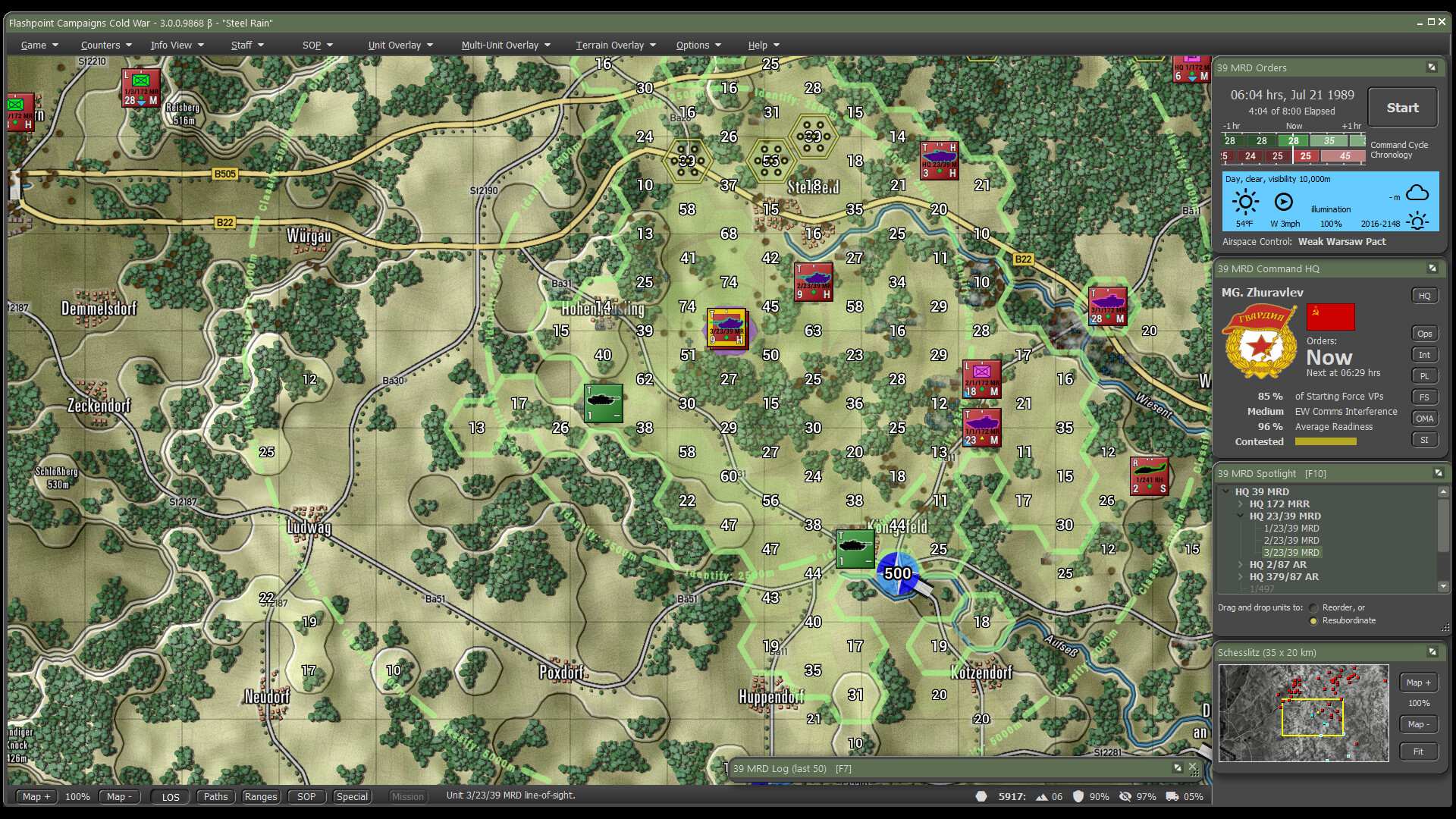Expand the HQ 379/87 AR branch
The width and height of the screenshot is (1456, 819).
coord(1240,577)
